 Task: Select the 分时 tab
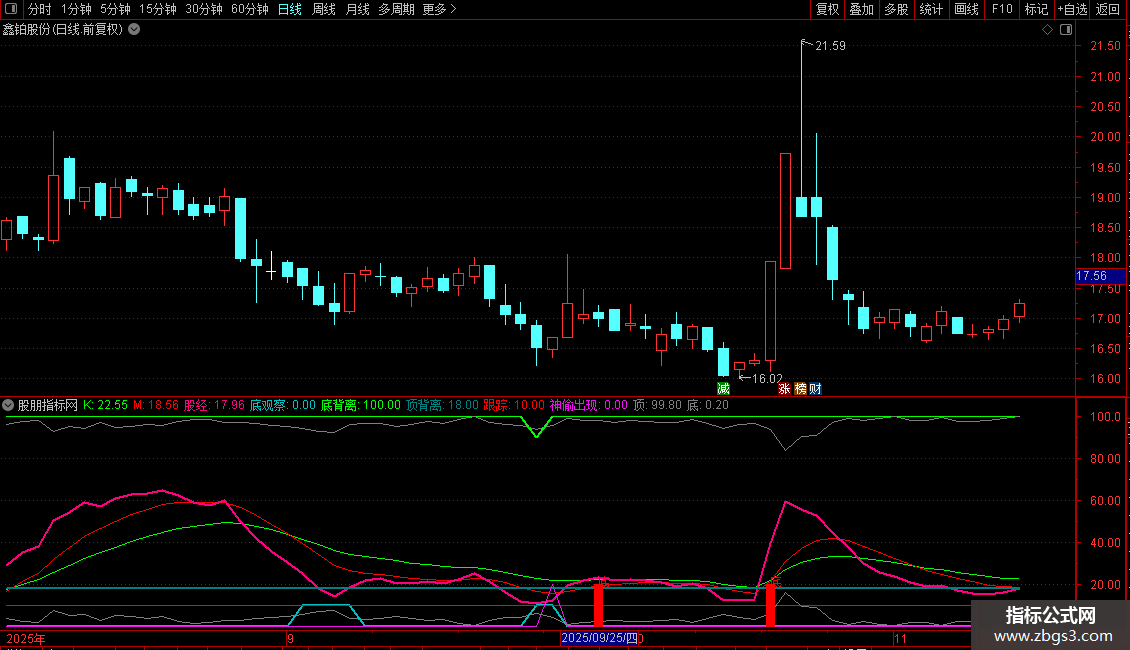coord(39,9)
